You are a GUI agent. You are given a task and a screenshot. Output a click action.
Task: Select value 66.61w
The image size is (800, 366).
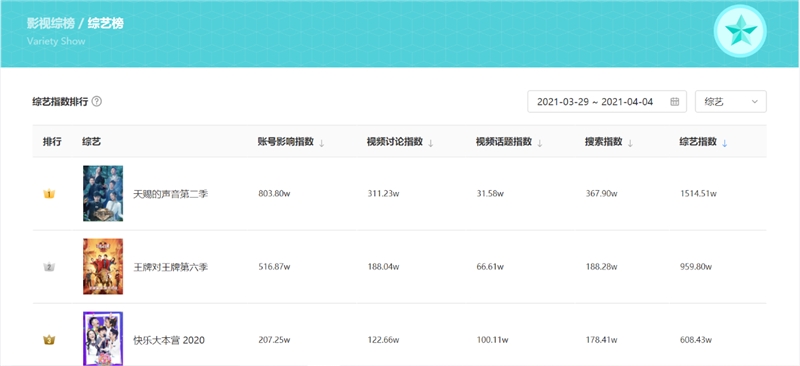click(490, 266)
